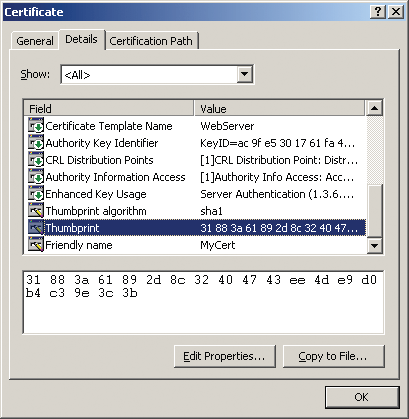This screenshot has width=409, height=419.
Task: Select the Certificate Template Name row label
Action: pos(109,126)
